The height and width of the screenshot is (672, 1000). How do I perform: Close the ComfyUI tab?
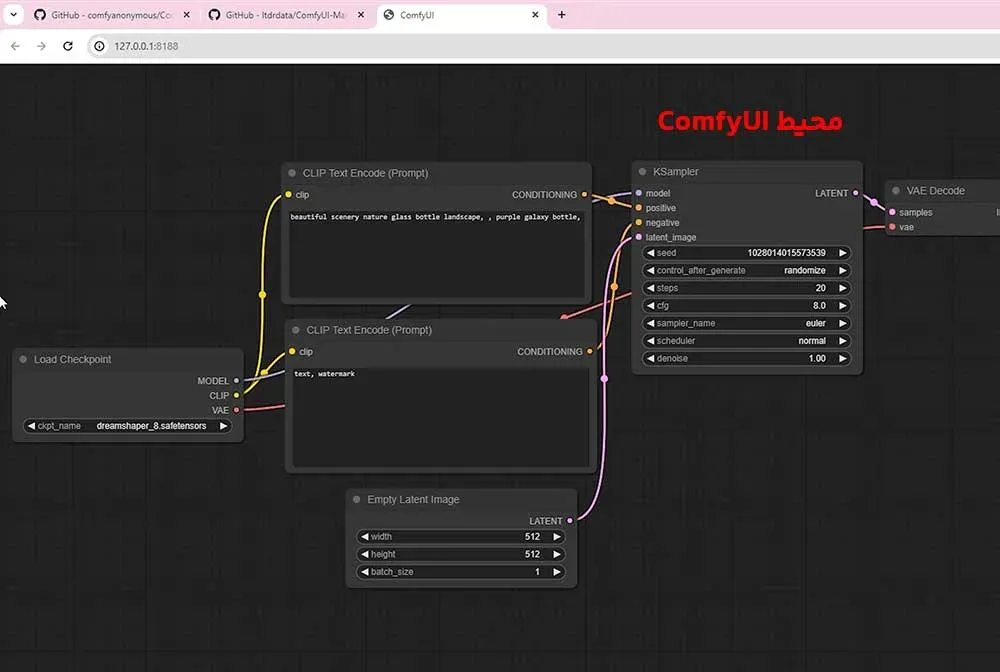[x=535, y=15]
